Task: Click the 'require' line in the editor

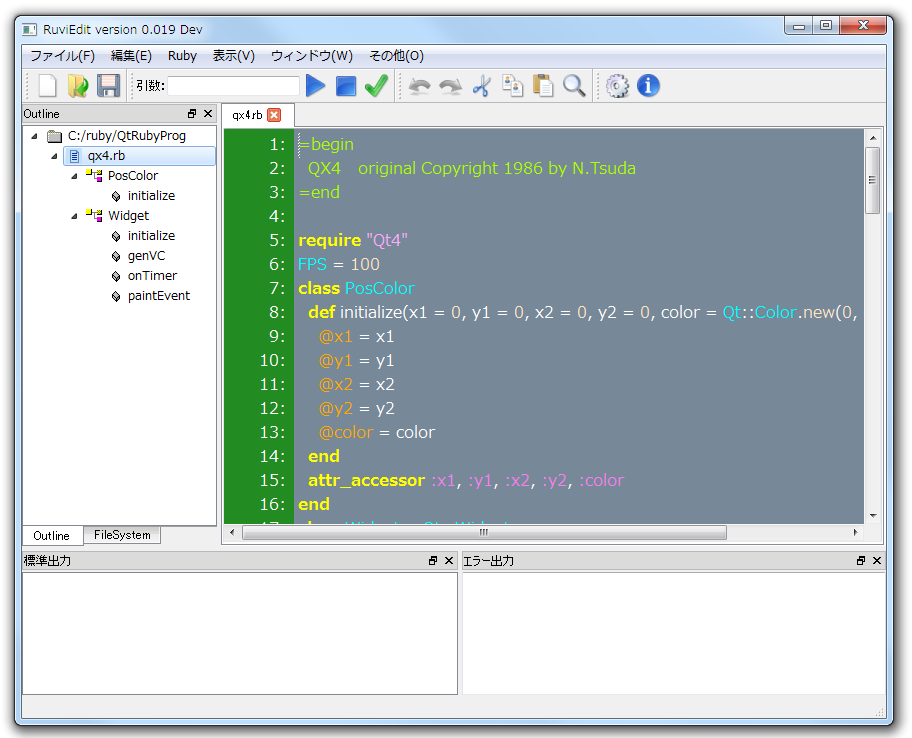Action: [353, 240]
